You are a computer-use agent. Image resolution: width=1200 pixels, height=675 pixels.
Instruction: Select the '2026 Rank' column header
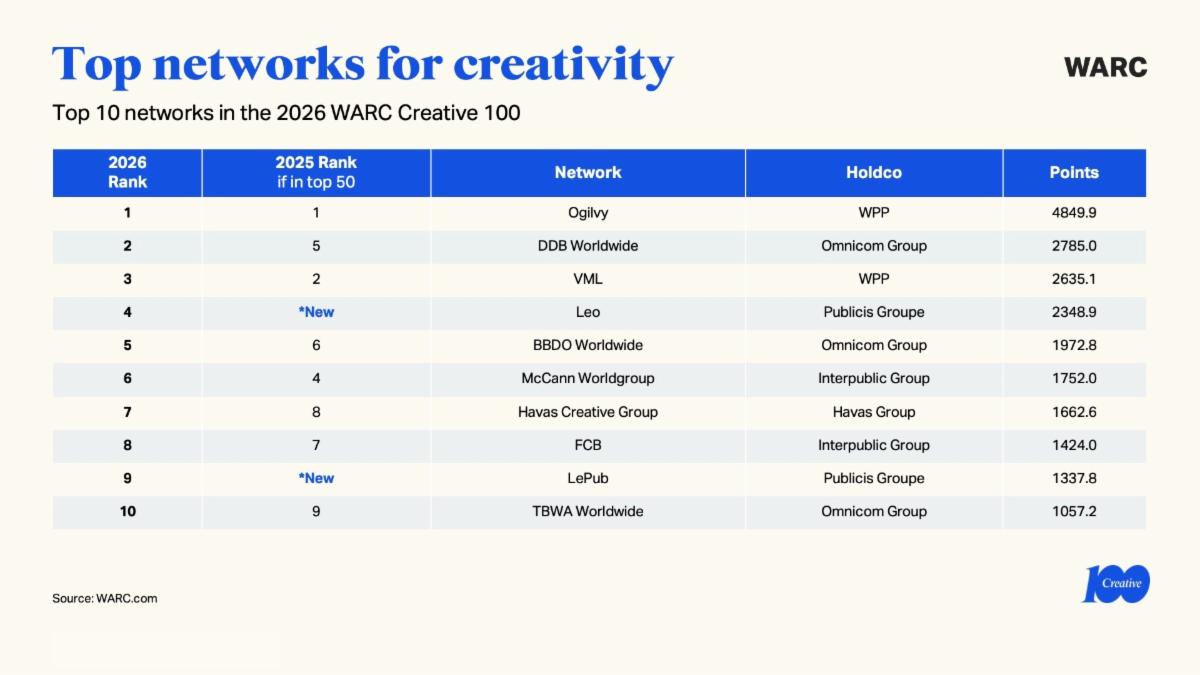pos(126,172)
